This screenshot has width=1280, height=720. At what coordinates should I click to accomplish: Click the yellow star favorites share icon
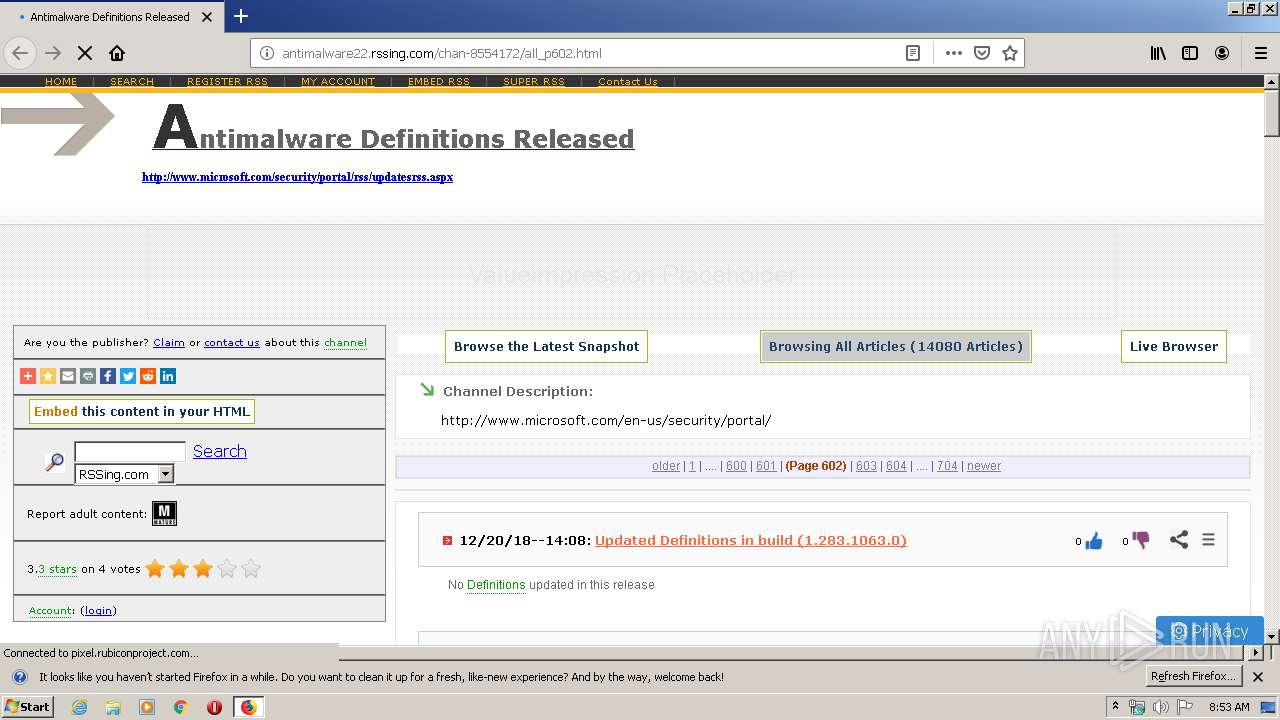click(x=48, y=376)
